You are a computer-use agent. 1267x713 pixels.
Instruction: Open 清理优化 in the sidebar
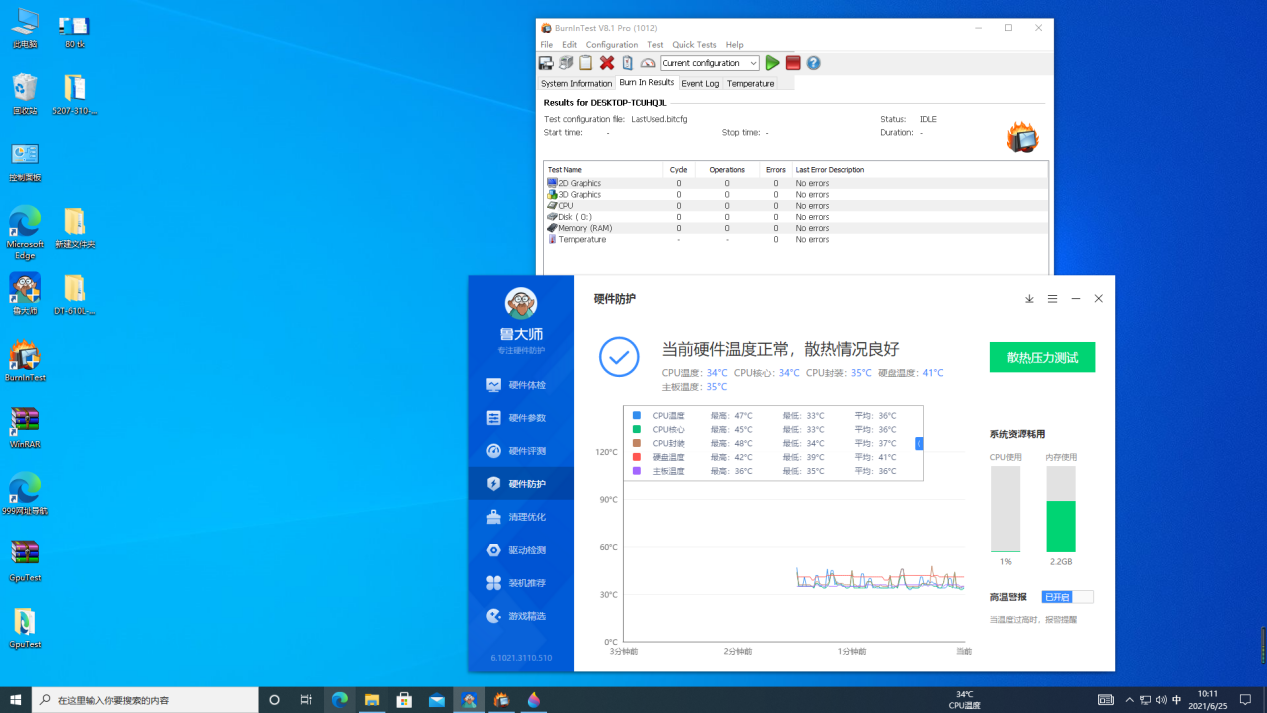(x=520, y=516)
